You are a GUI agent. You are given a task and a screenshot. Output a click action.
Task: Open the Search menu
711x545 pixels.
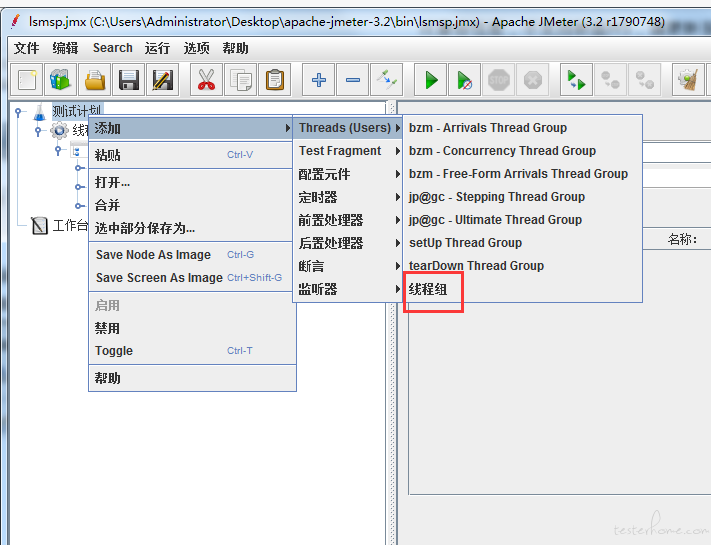click(112, 48)
